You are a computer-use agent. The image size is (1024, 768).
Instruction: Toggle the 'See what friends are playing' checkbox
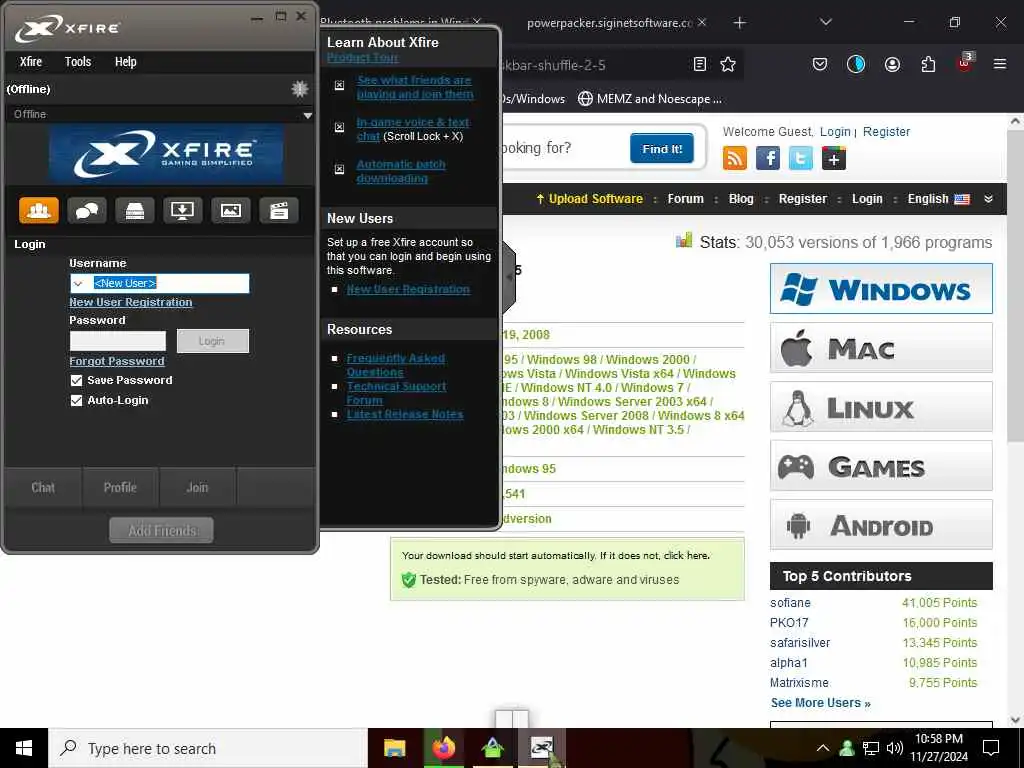click(340, 86)
